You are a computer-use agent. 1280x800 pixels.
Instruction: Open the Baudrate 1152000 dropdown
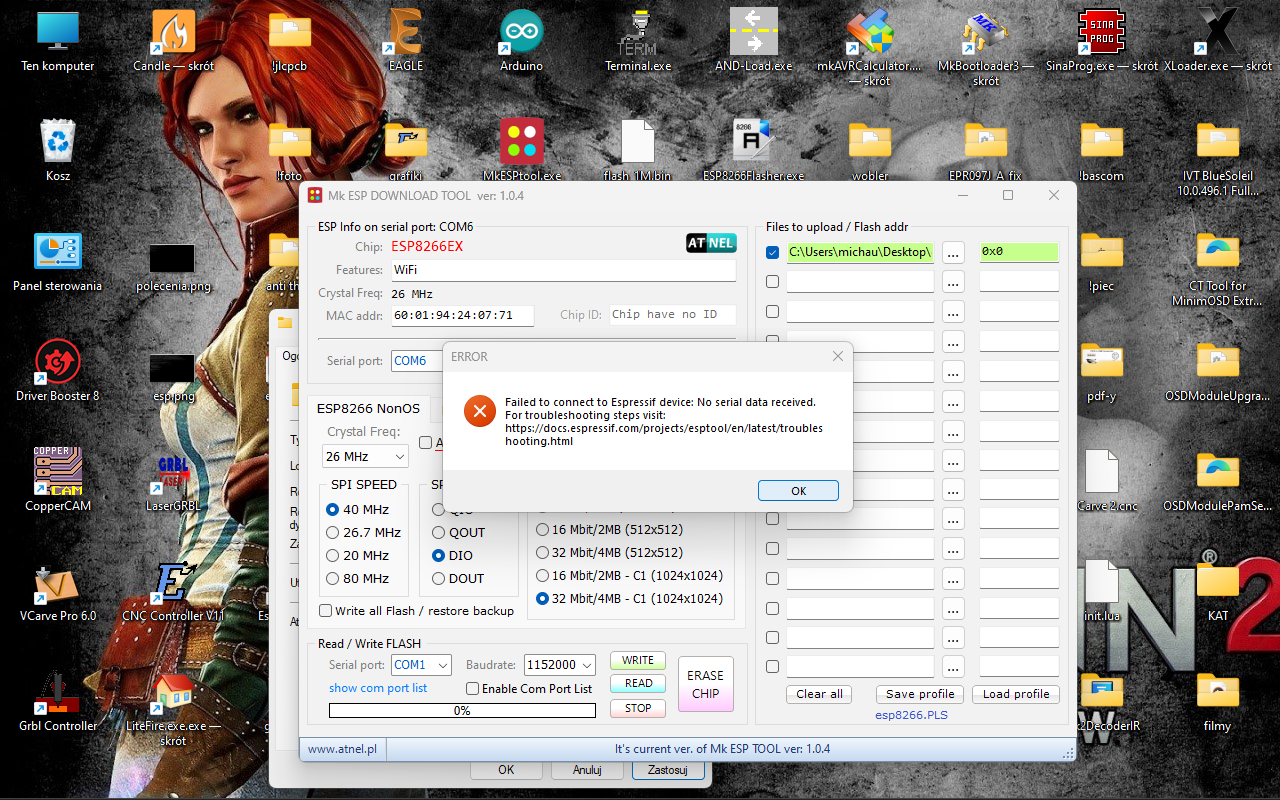click(558, 665)
